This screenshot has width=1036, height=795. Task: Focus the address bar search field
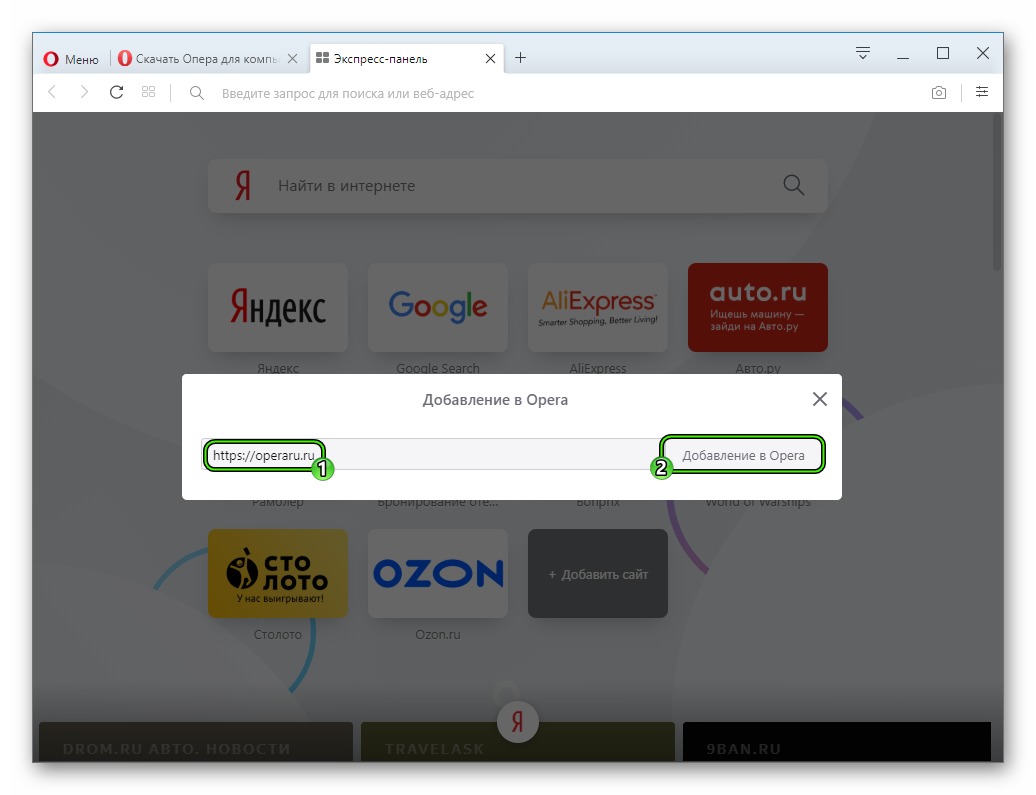[x=555, y=93]
